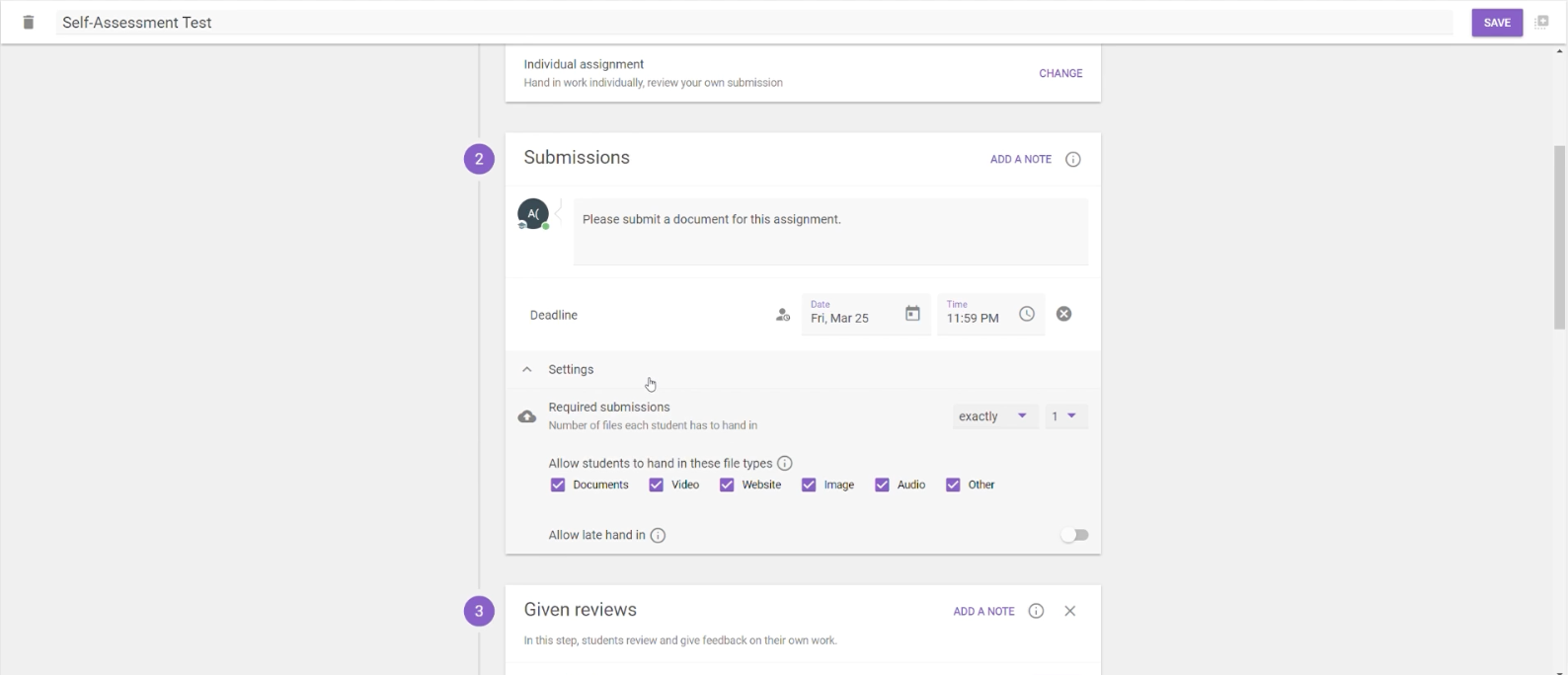The height and width of the screenshot is (675, 1568).
Task: Open the number of files dropdown
Action: click(x=1064, y=416)
